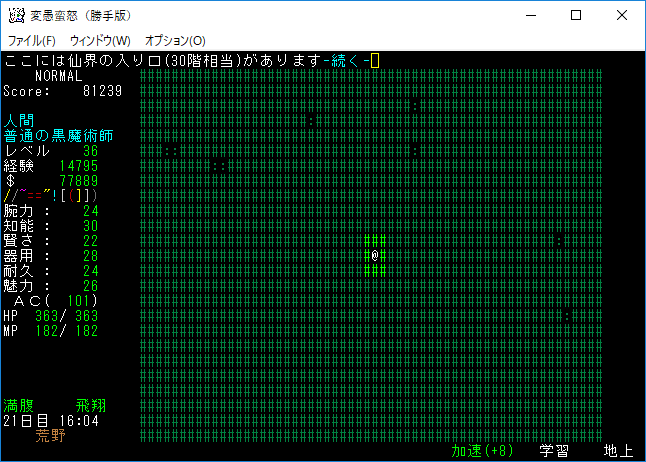Click the 地上 depth indicator

click(618, 451)
